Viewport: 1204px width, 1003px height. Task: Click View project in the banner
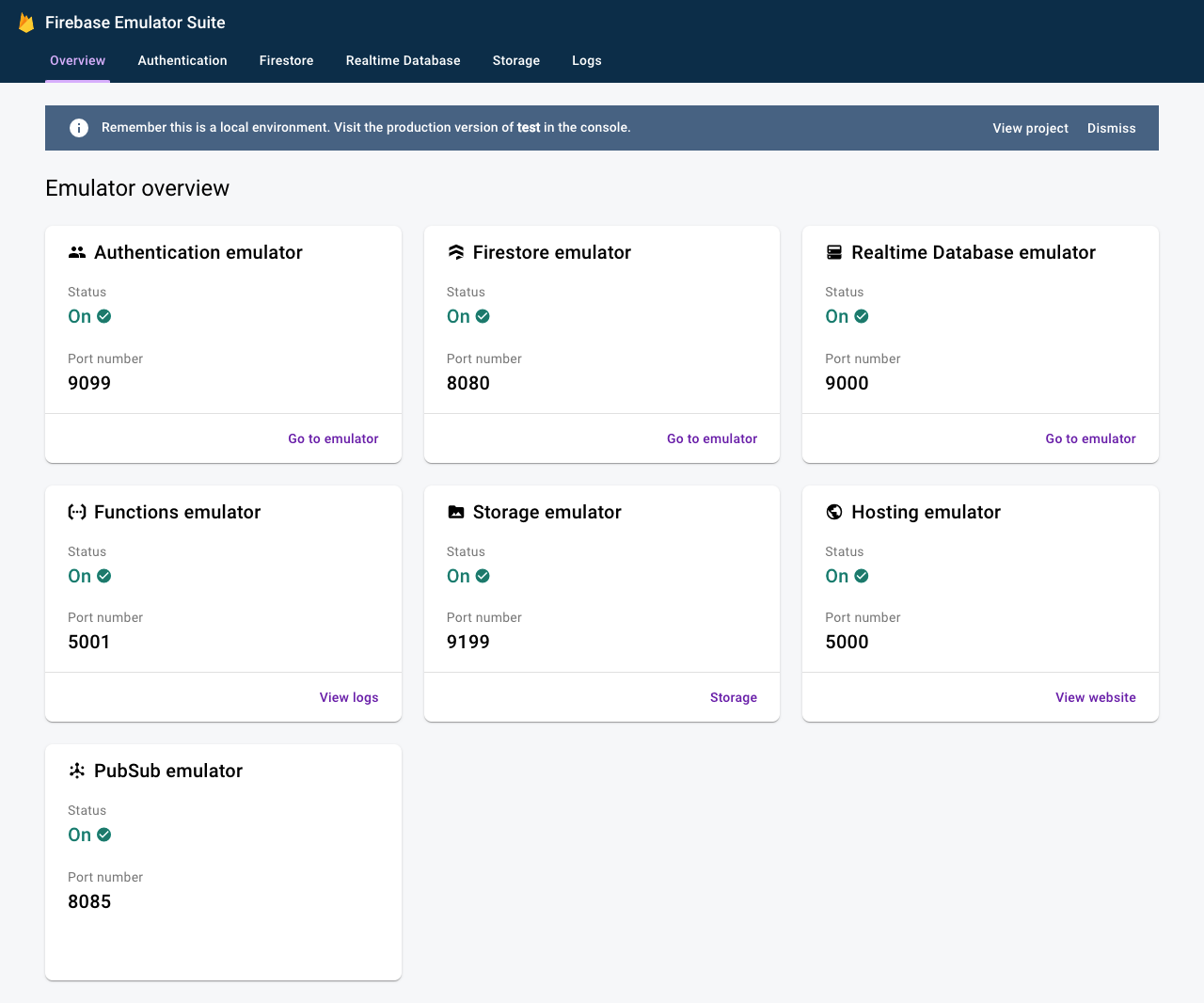(x=1031, y=128)
